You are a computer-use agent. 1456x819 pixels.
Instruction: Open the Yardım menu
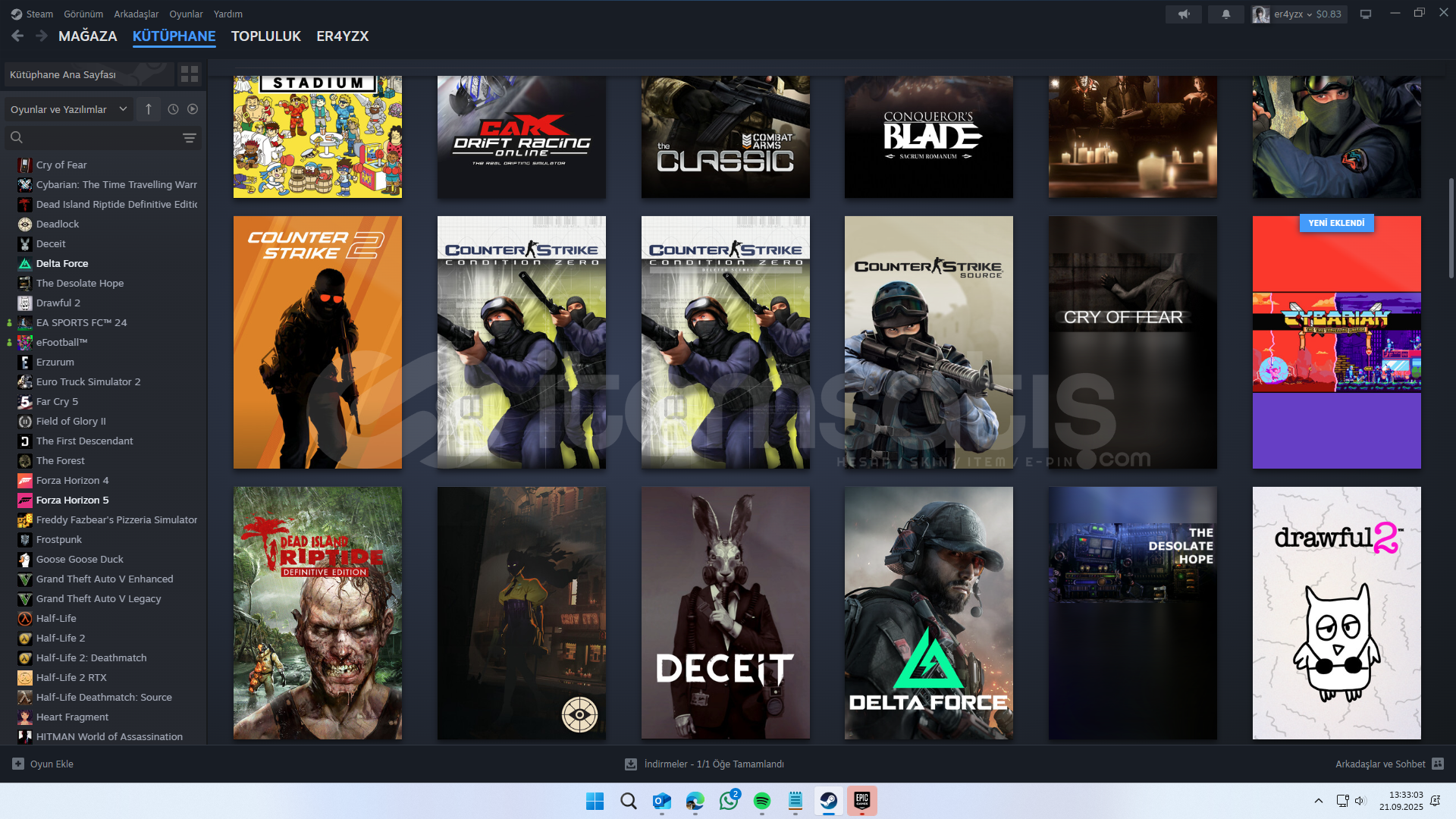(x=227, y=14)
